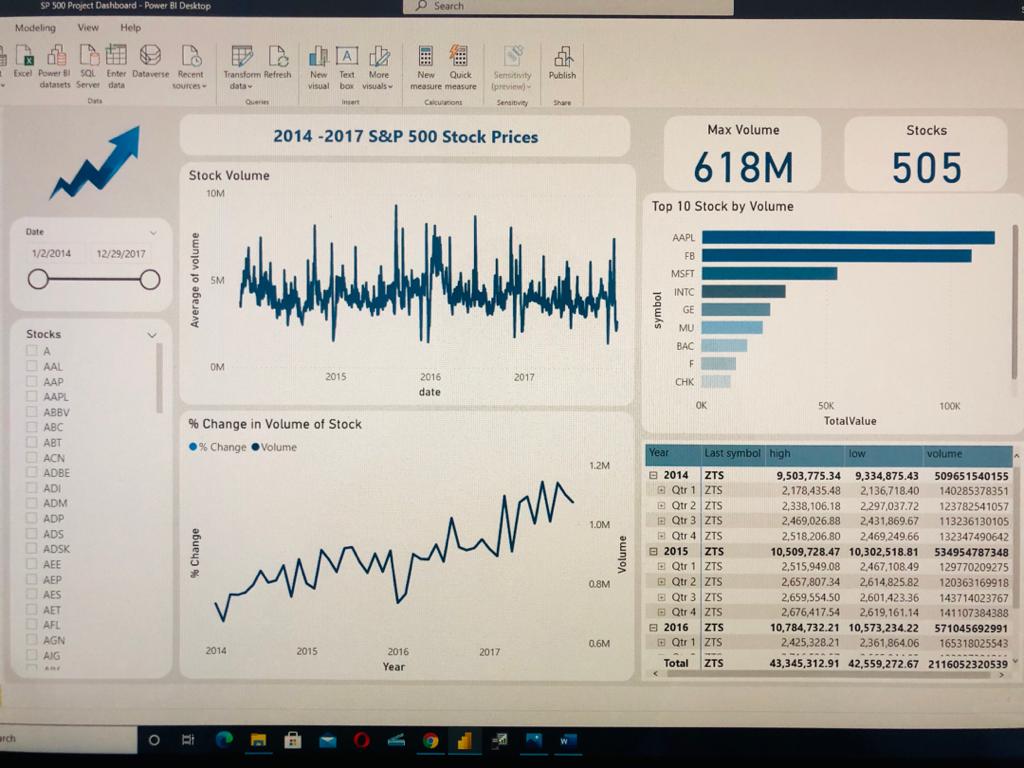1024x768 pixels.
Task: Collapse the 2014 year row in table
Action: point(654,476)
